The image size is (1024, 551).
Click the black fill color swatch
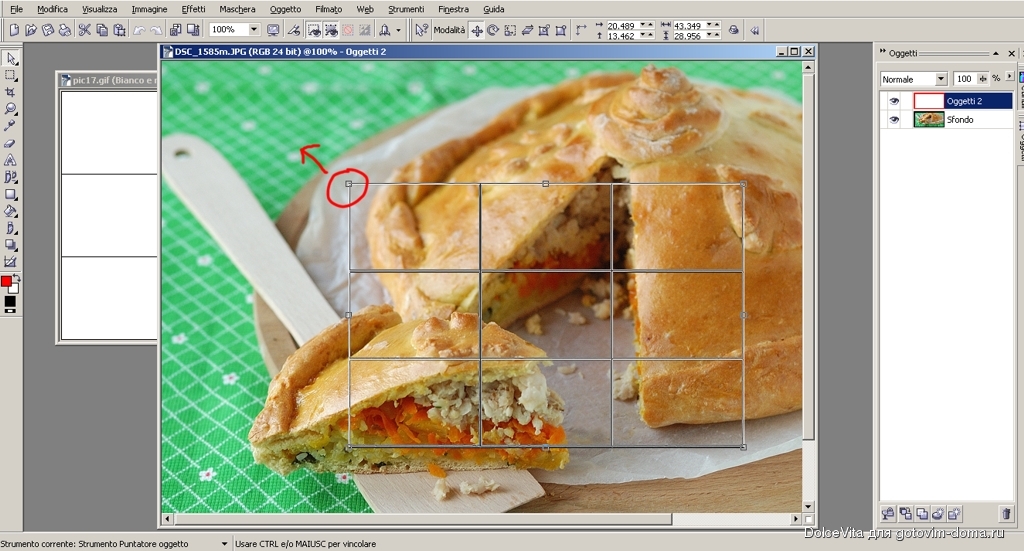(10, 301)
